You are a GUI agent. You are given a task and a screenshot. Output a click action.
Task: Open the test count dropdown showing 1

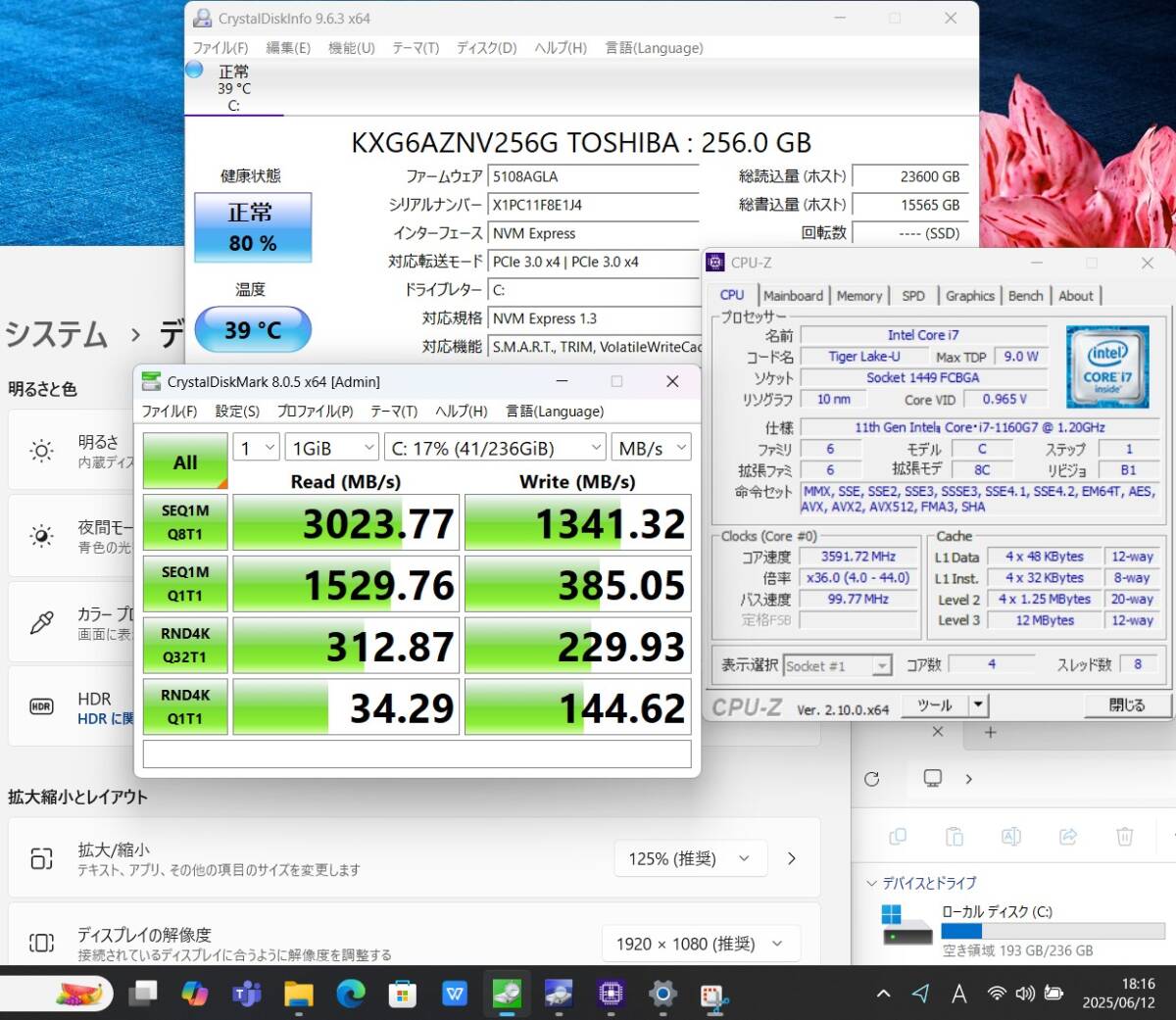pos(258,448)
